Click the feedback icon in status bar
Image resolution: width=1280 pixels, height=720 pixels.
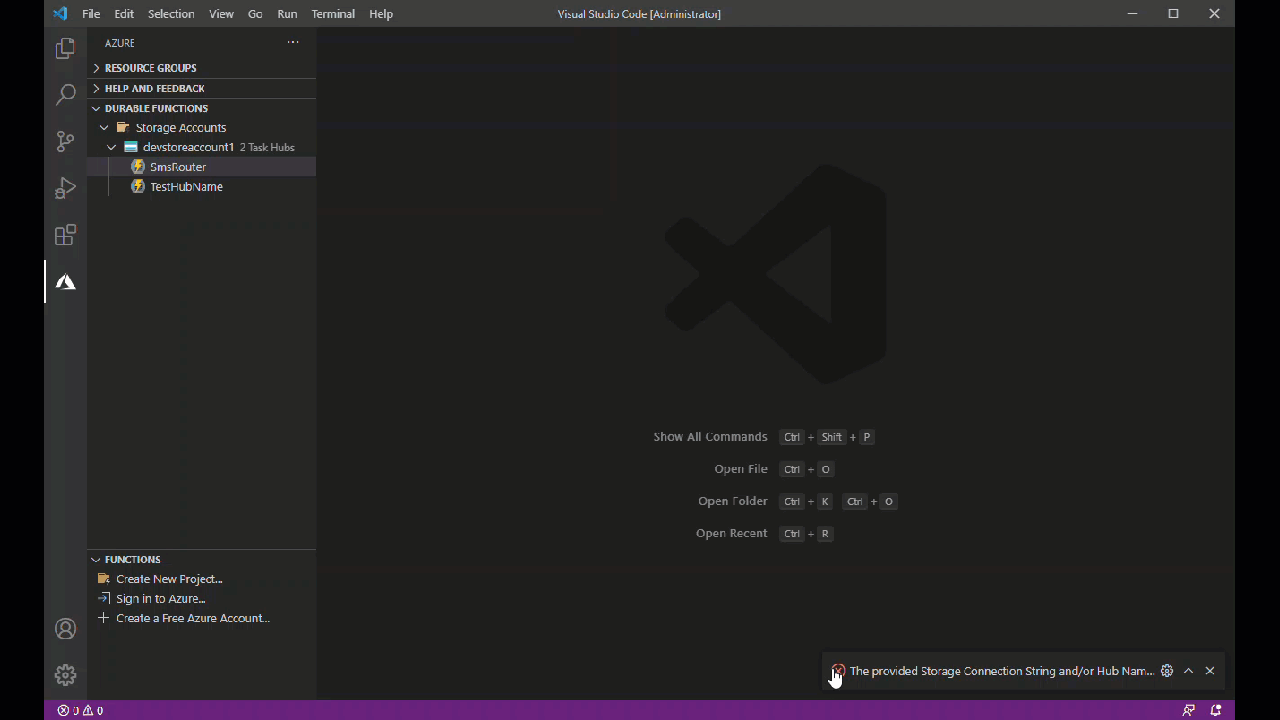(1188, 710)
